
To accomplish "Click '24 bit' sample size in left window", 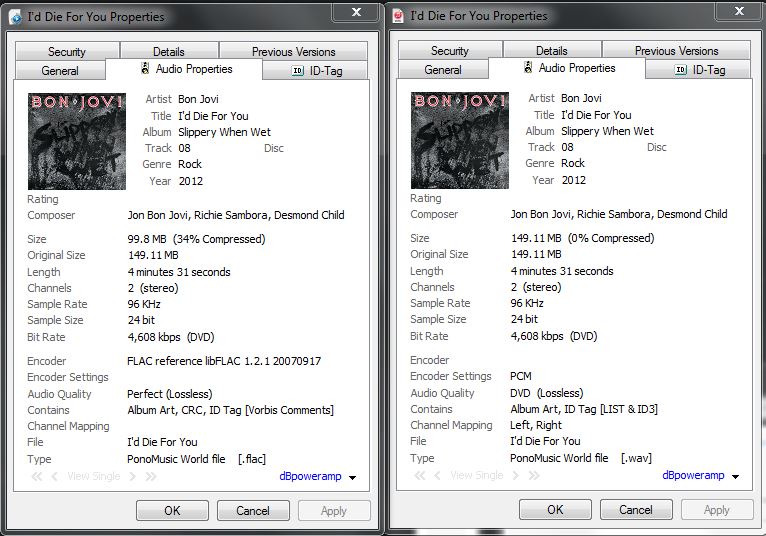I will 141,320.
